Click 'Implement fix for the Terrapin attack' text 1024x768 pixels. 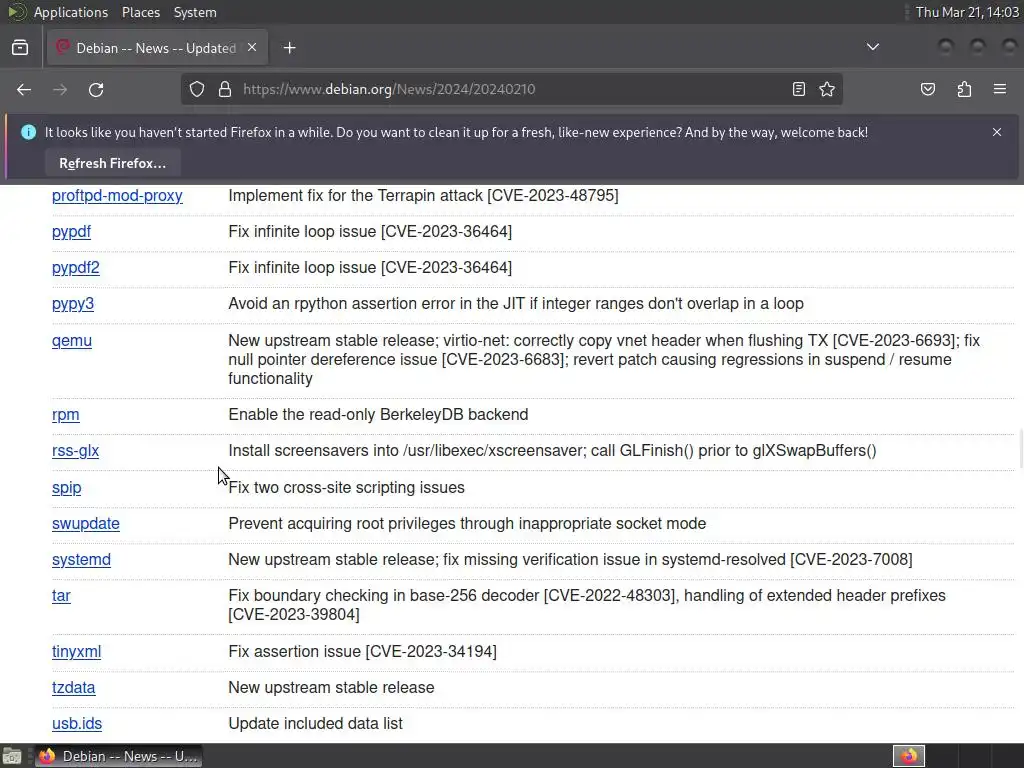point(423,196)
